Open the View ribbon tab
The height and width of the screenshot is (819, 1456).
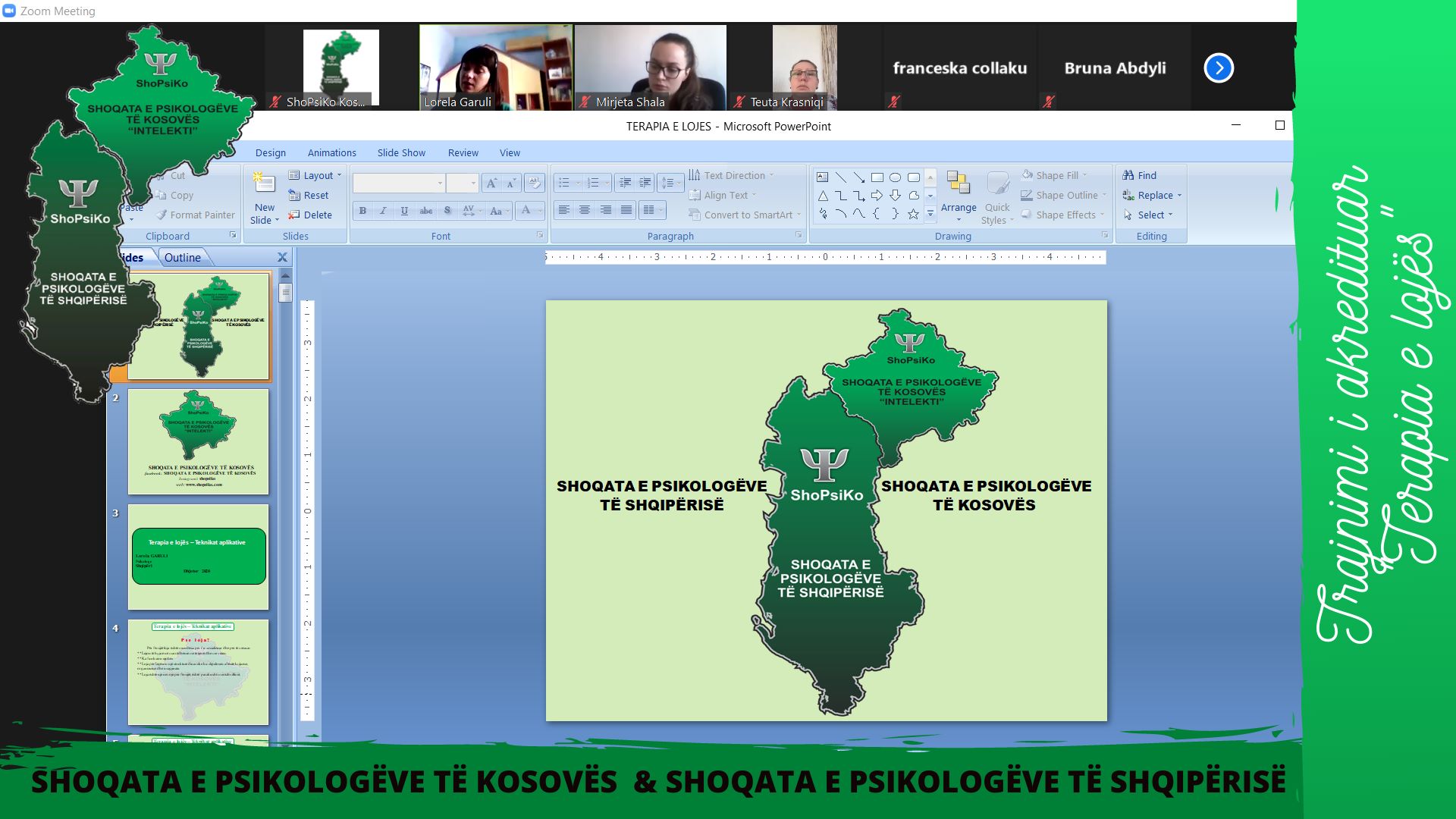(x=510, y=152)
